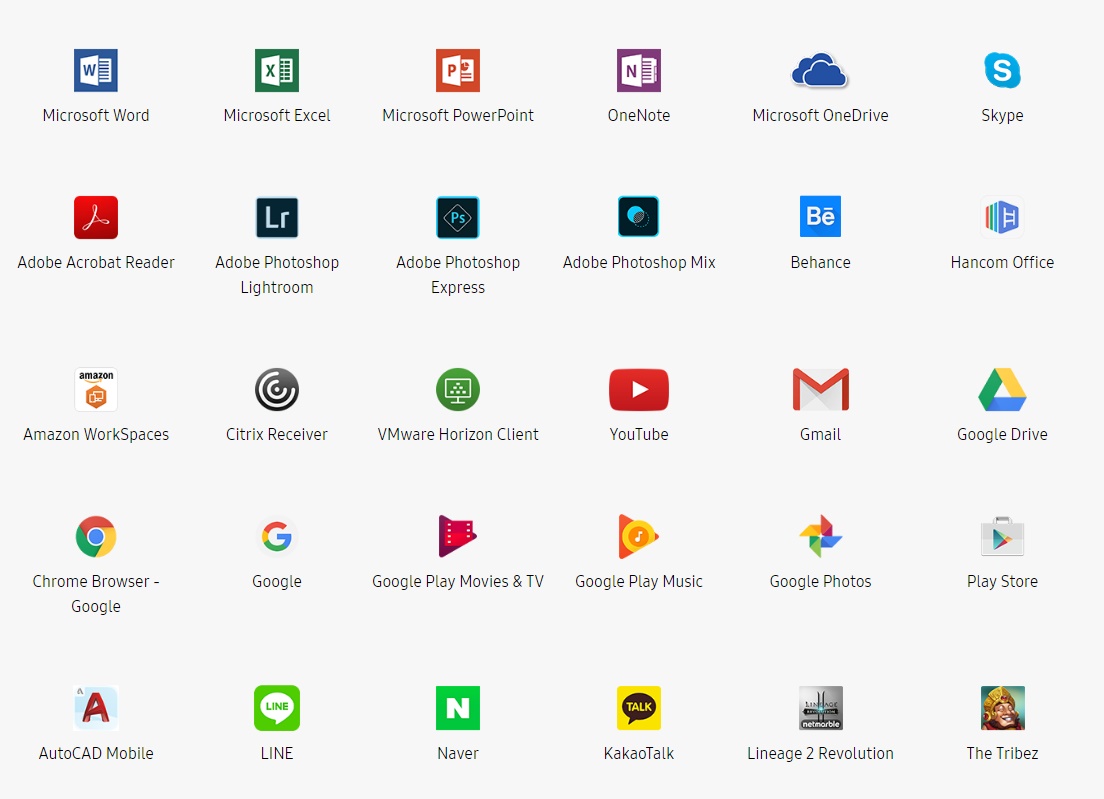
Task: Select the "Google Photos" label
Action: click(x=820, y=582)
